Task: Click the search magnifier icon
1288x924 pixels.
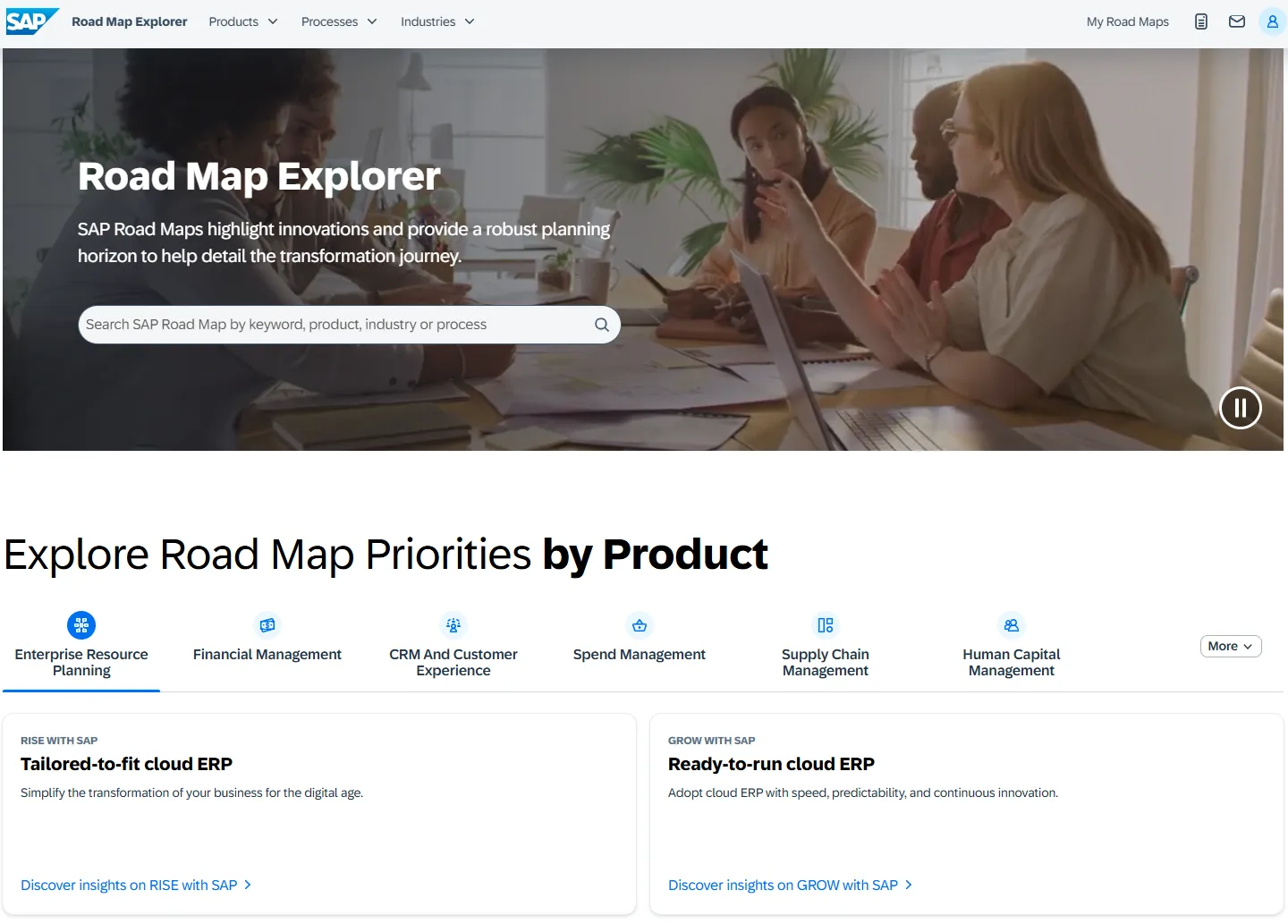Action: coord(602,325)
